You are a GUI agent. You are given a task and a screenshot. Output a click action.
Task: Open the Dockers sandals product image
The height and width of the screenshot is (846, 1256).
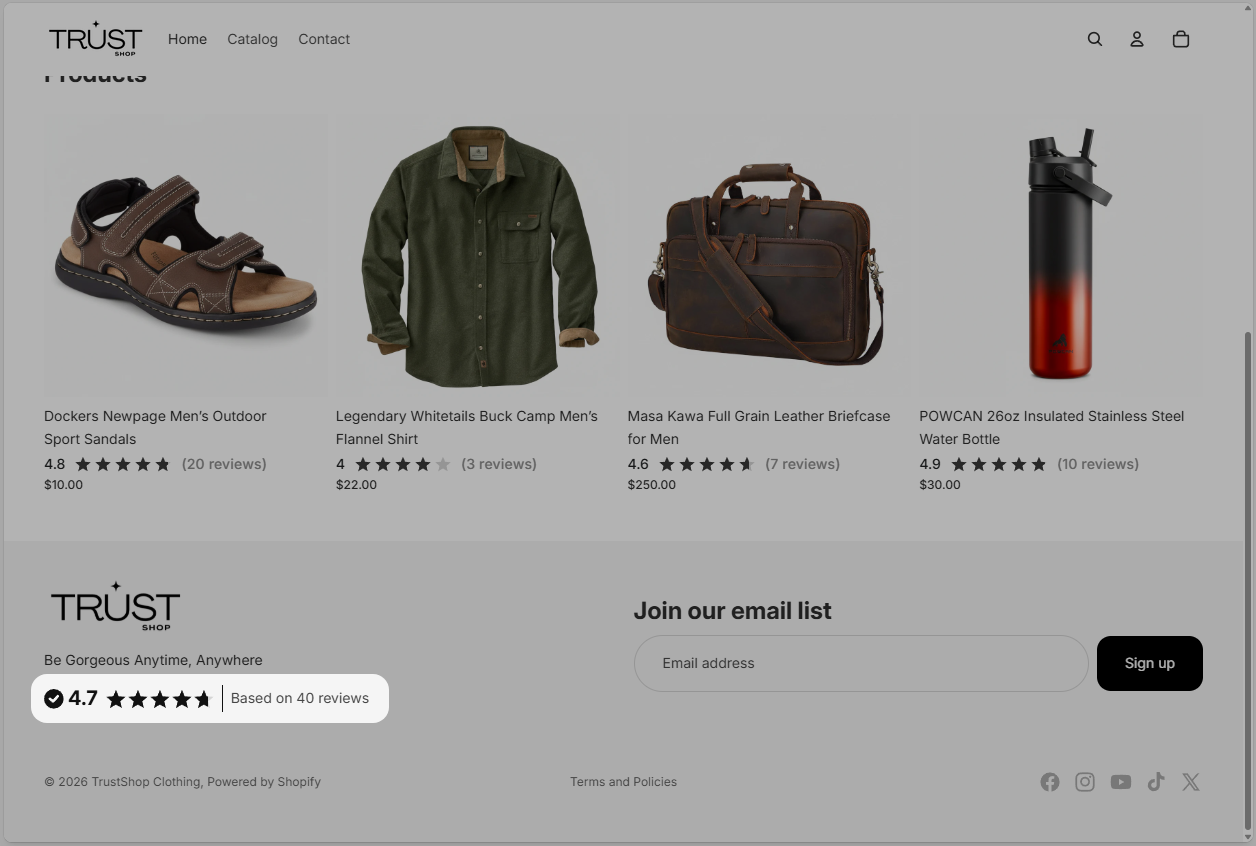[x=186, y=255]
